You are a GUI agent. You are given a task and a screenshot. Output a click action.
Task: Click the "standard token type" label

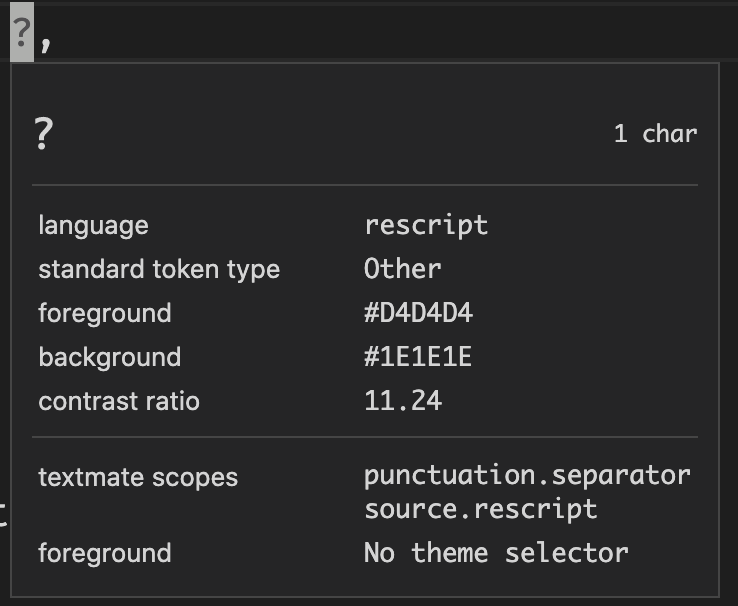(159, 269)
